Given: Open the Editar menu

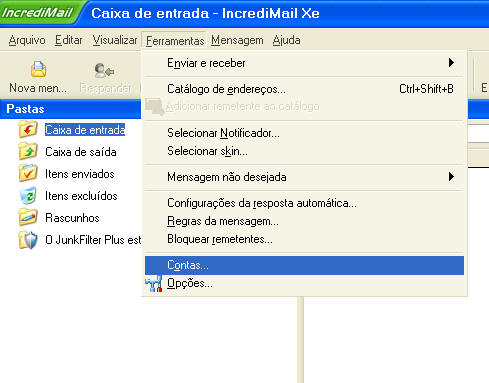Looking at the screenshot, I should point(69,40).
